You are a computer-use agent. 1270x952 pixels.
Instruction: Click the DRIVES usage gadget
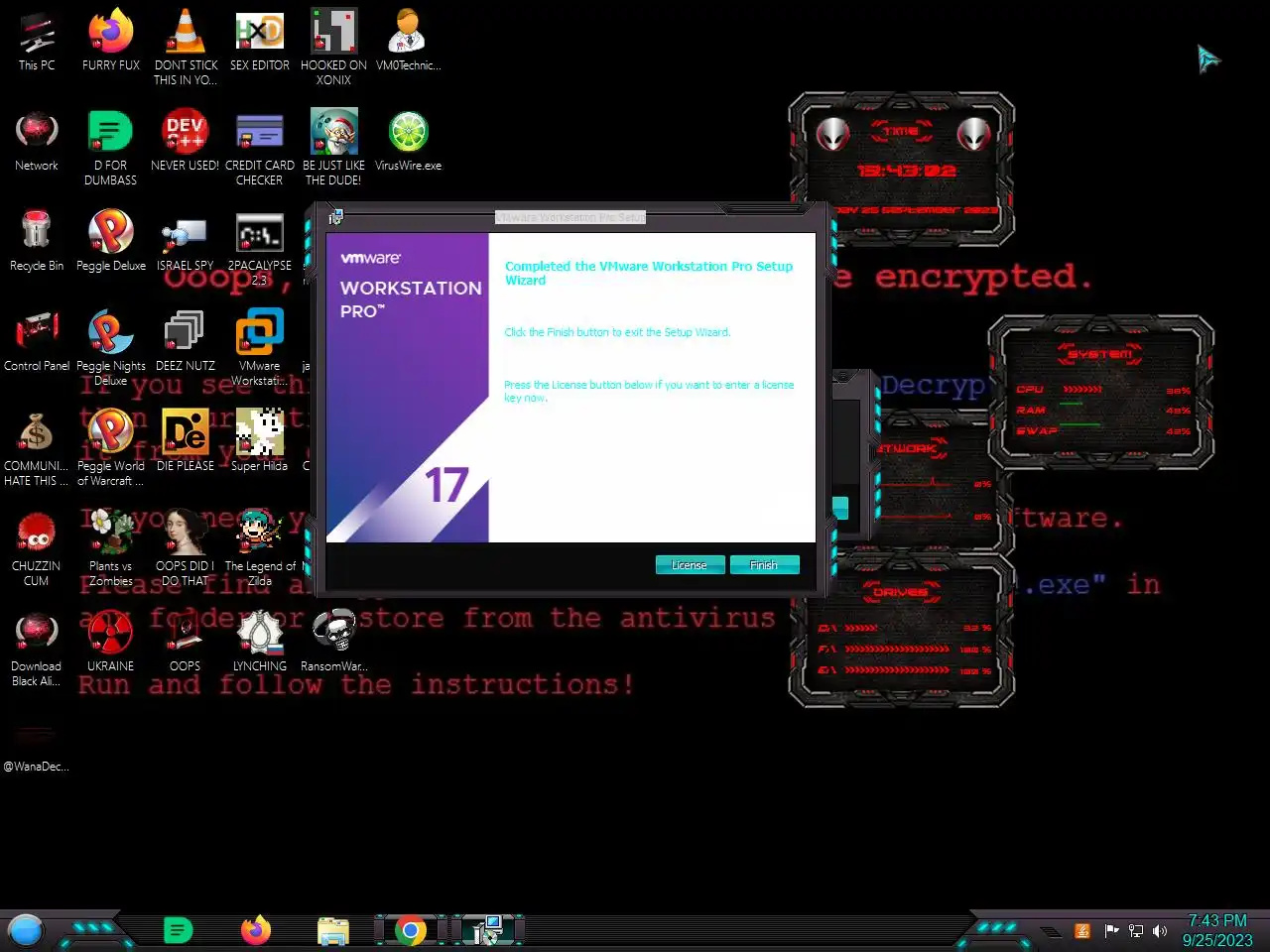pyautogui.click(x=902, y=631)
